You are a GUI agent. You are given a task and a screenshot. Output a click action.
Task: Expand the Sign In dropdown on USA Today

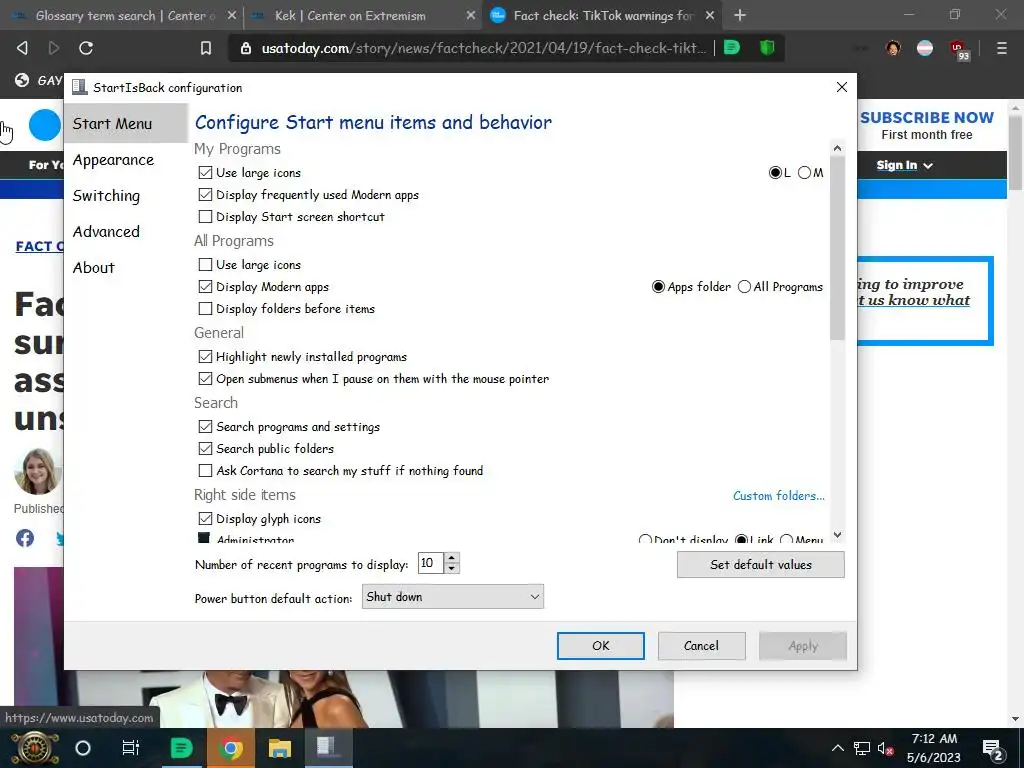(904, 165)
